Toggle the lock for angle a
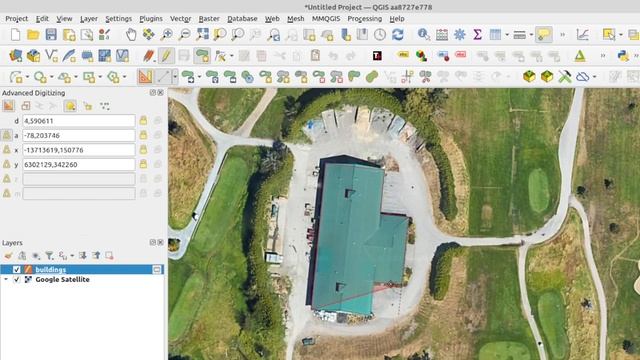Viewport: 640px width, 360px height. click(x=143, y=135)
